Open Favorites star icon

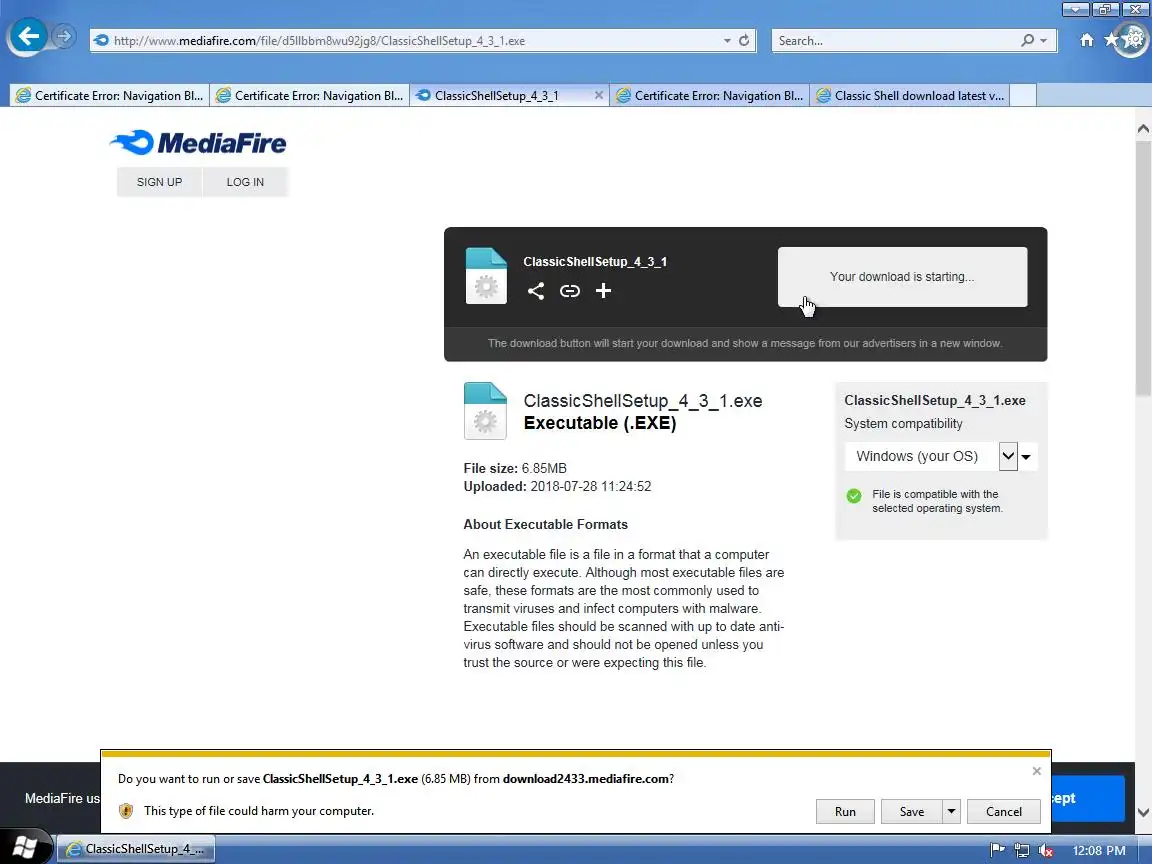[1111, 40]
